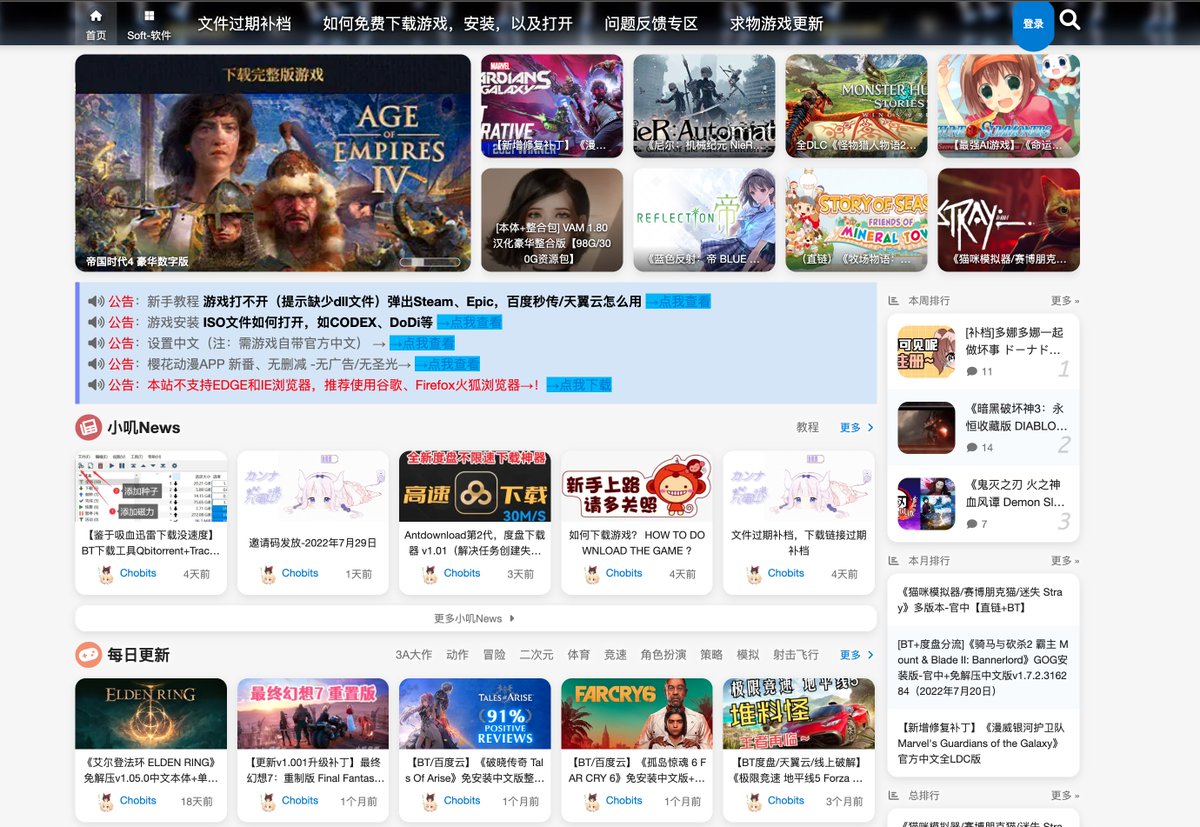Open Antdownload第2代 article thumbnail
This screenshot has width=1200, height=827.
[475, 486]
